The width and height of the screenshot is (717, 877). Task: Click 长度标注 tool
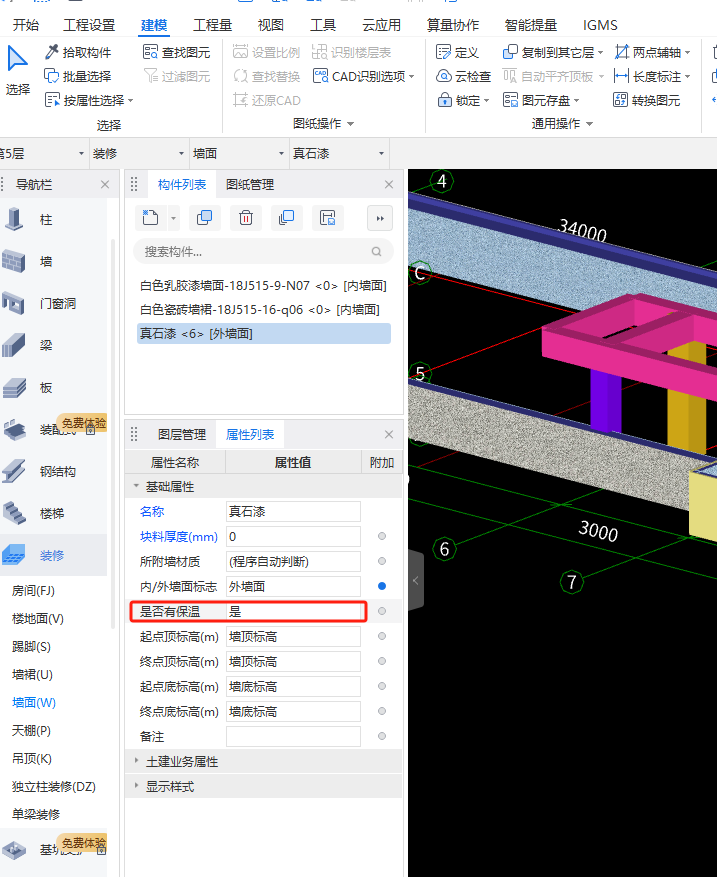tap(652, 76)
